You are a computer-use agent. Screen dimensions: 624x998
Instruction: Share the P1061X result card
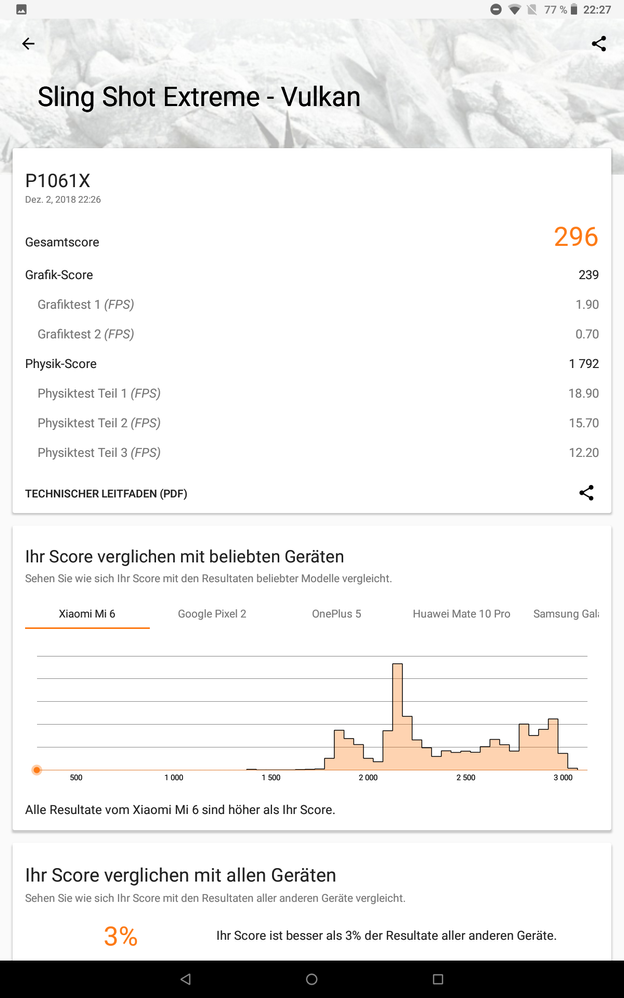[586, 493]
